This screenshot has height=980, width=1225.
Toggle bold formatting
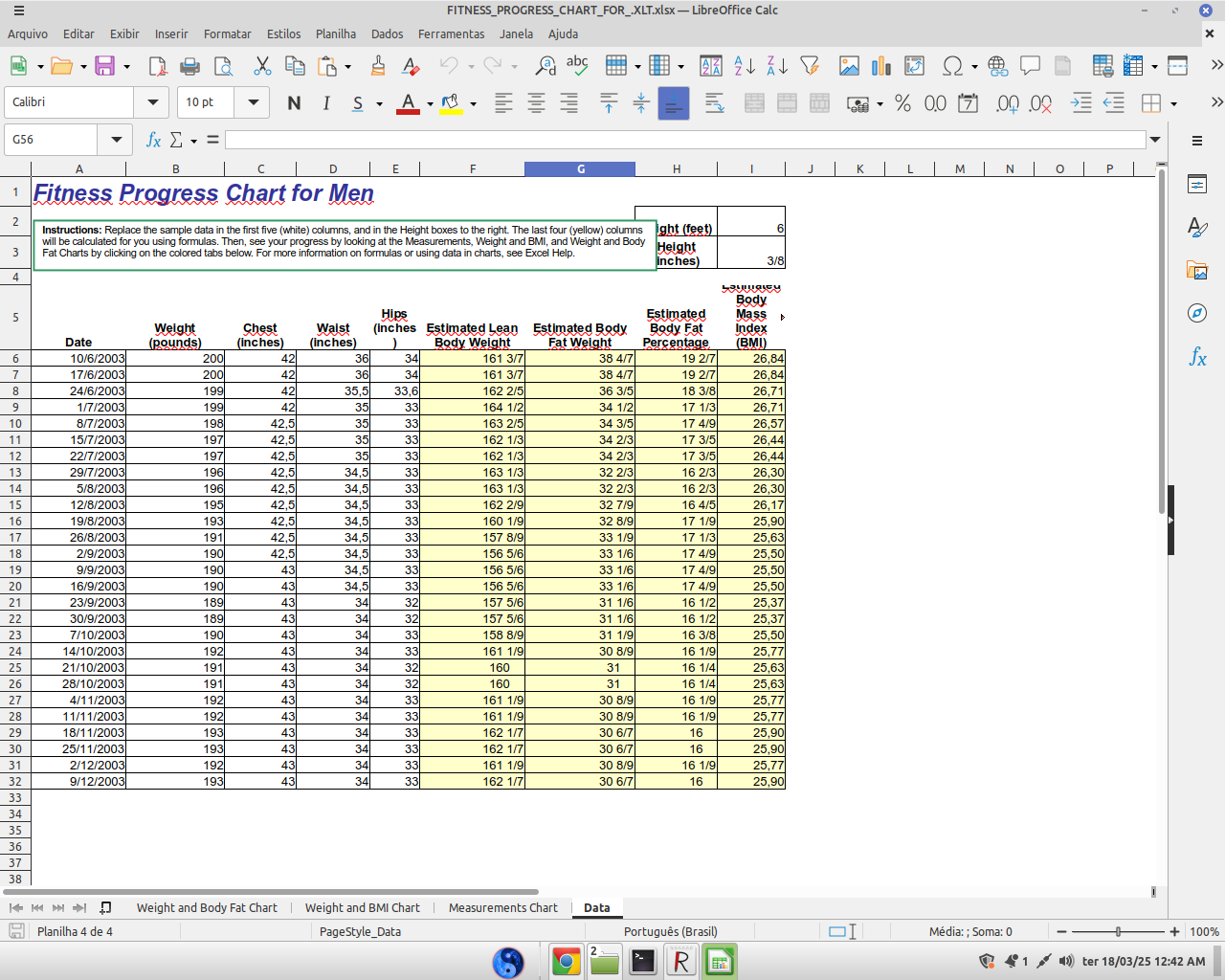[294, 103]
